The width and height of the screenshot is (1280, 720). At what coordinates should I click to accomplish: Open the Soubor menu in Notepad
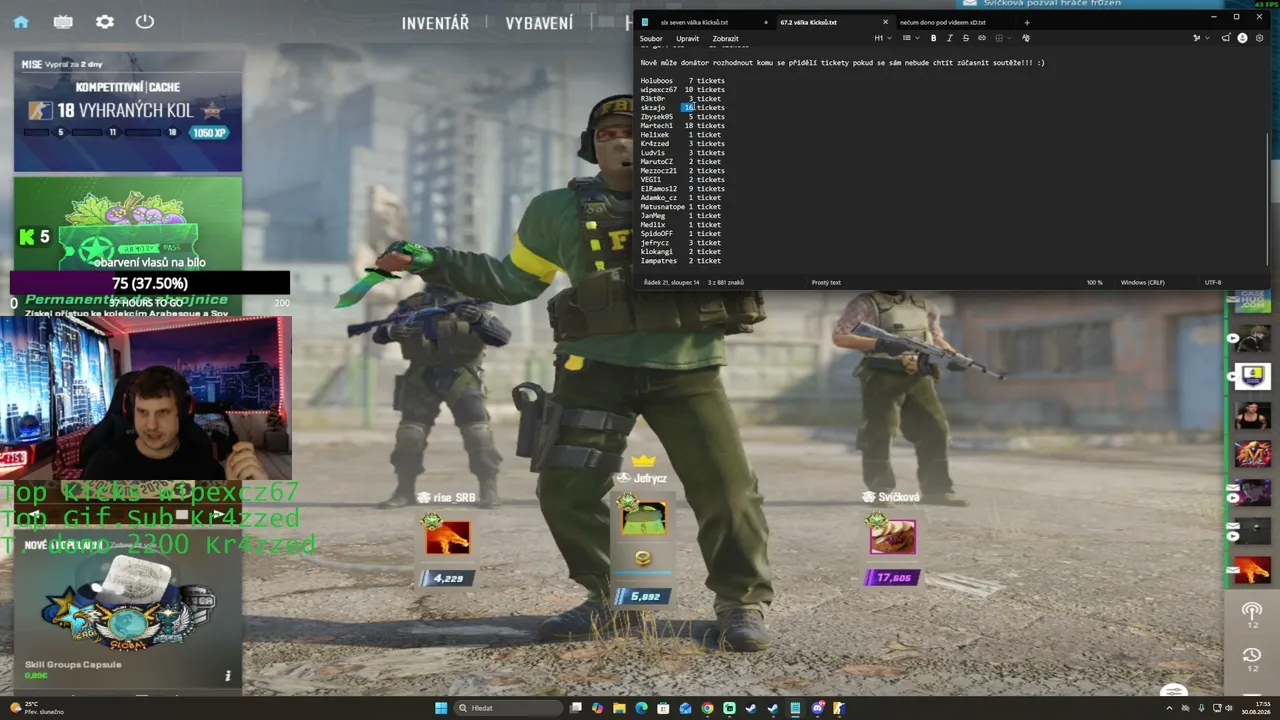tap(651, 38)
